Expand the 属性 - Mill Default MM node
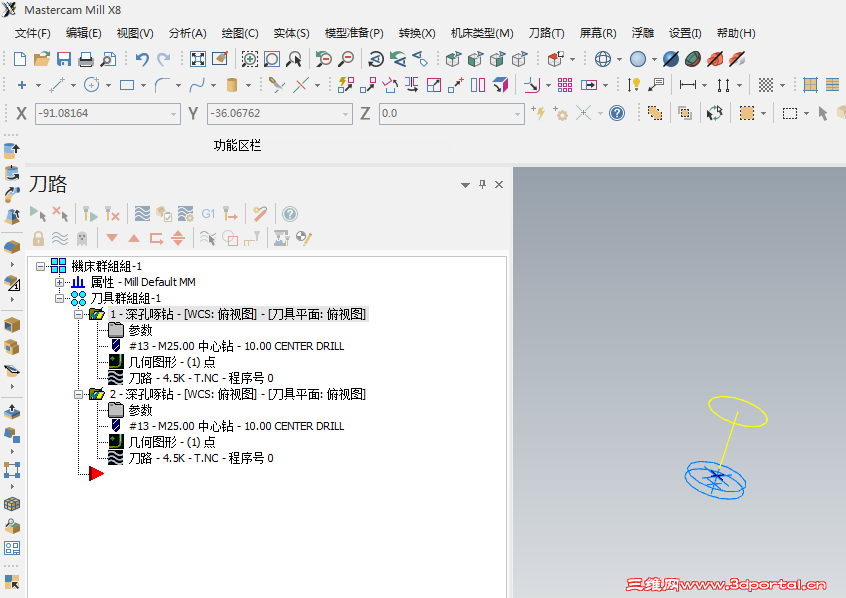Screen dimensions: 846x598 pos(59,282)
